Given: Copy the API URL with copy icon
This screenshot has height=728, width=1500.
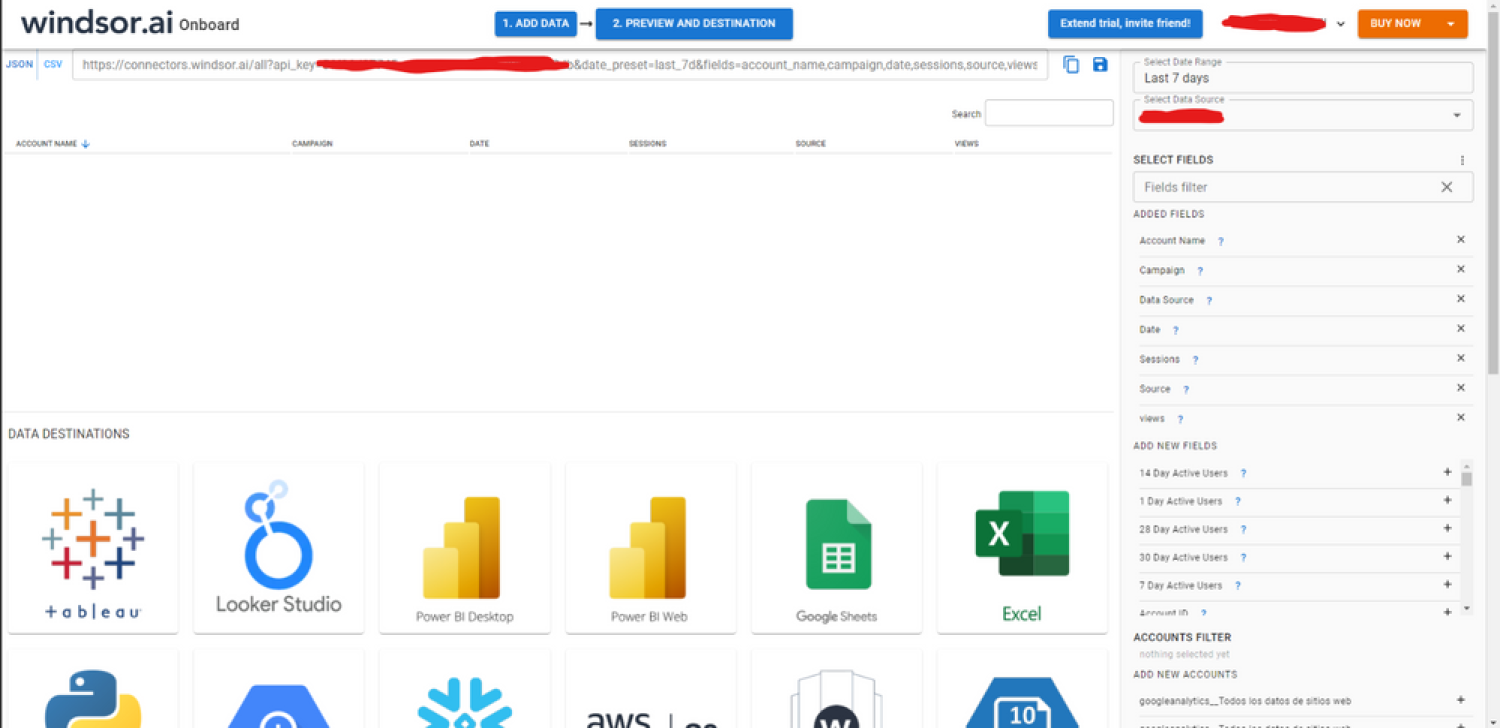Looking at the screenshot, I should 1071,65.
